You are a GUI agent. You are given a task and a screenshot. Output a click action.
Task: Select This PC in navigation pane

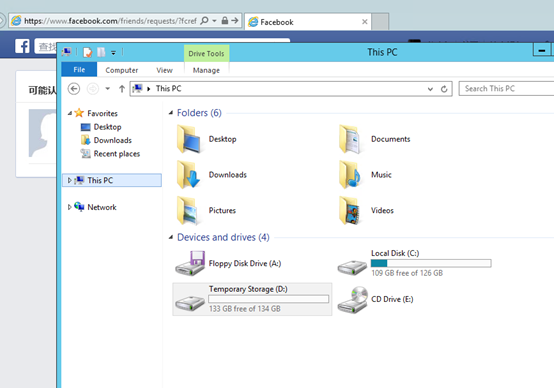pos(112,180)
